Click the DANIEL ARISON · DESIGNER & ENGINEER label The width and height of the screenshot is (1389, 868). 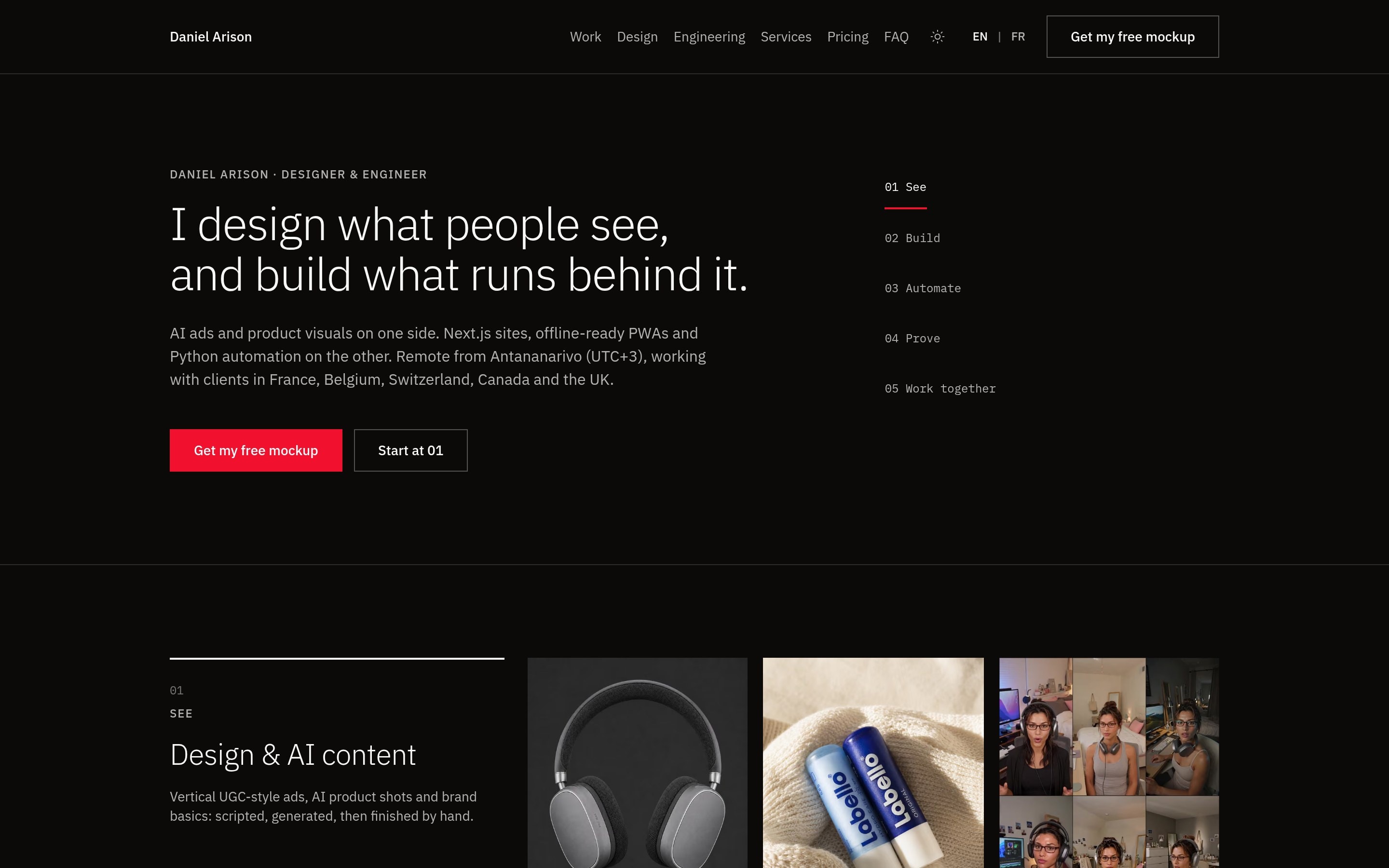pos(299,175)
